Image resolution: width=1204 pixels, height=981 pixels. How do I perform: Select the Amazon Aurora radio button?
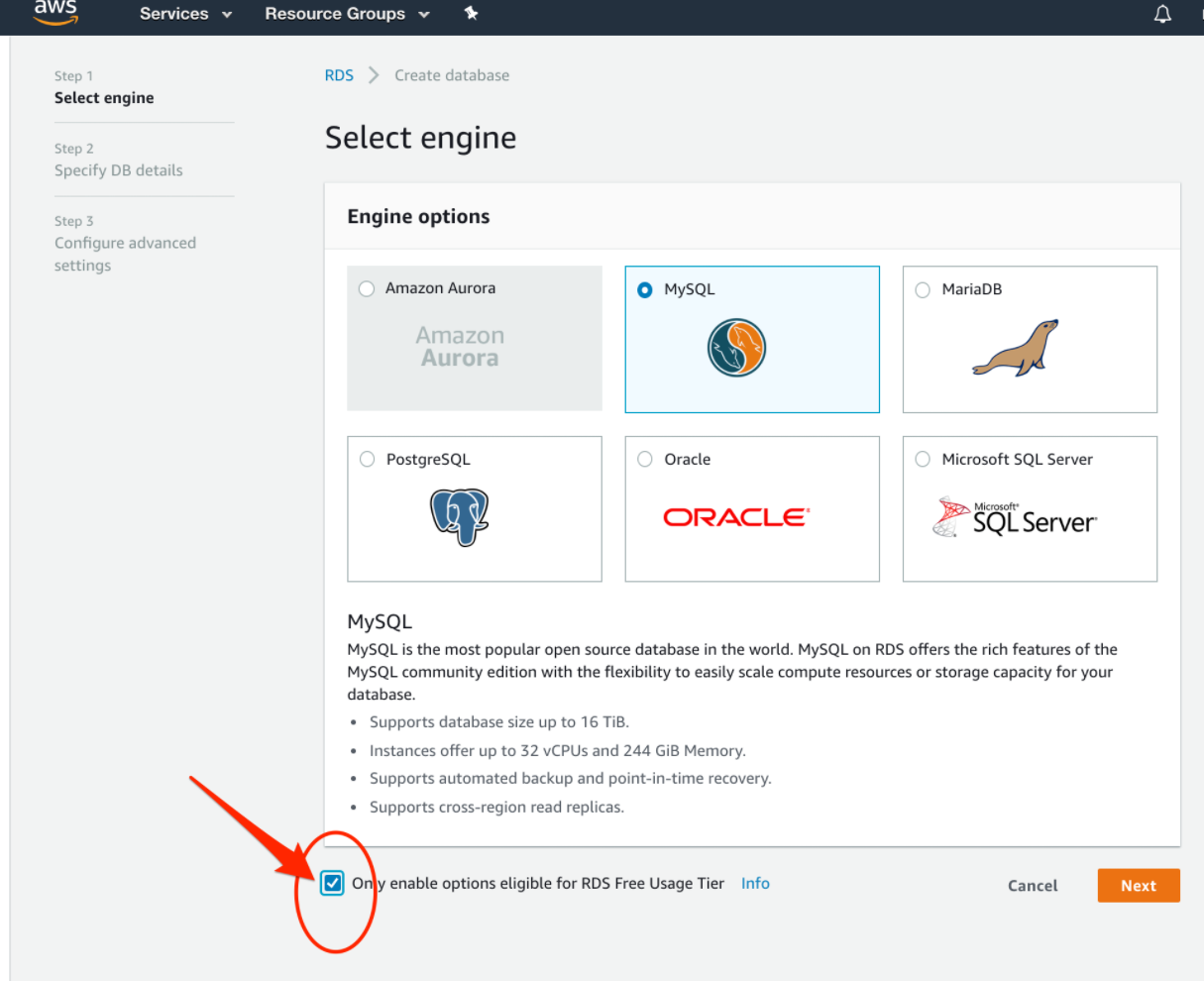[x=367, y=288]
